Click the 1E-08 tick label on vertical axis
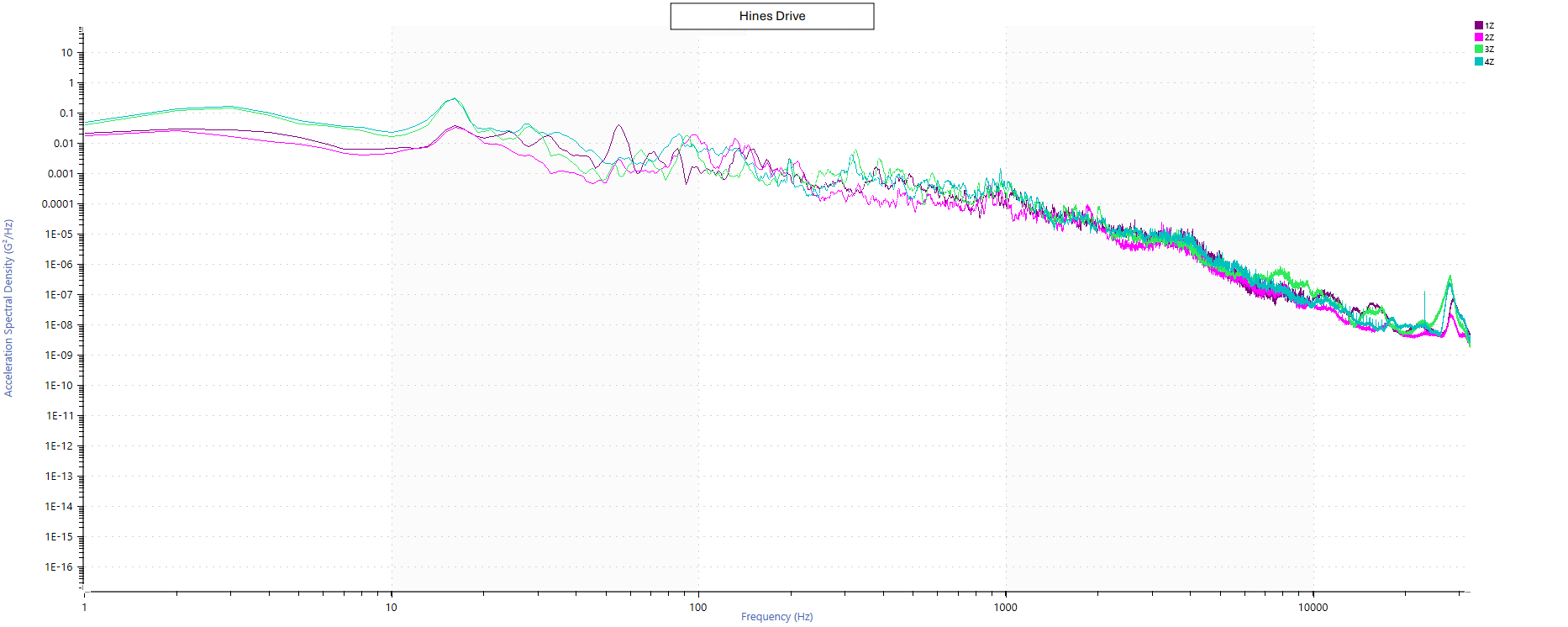Image resolution: width=1568 pixels, height=627 pixels. coord(59,325)
